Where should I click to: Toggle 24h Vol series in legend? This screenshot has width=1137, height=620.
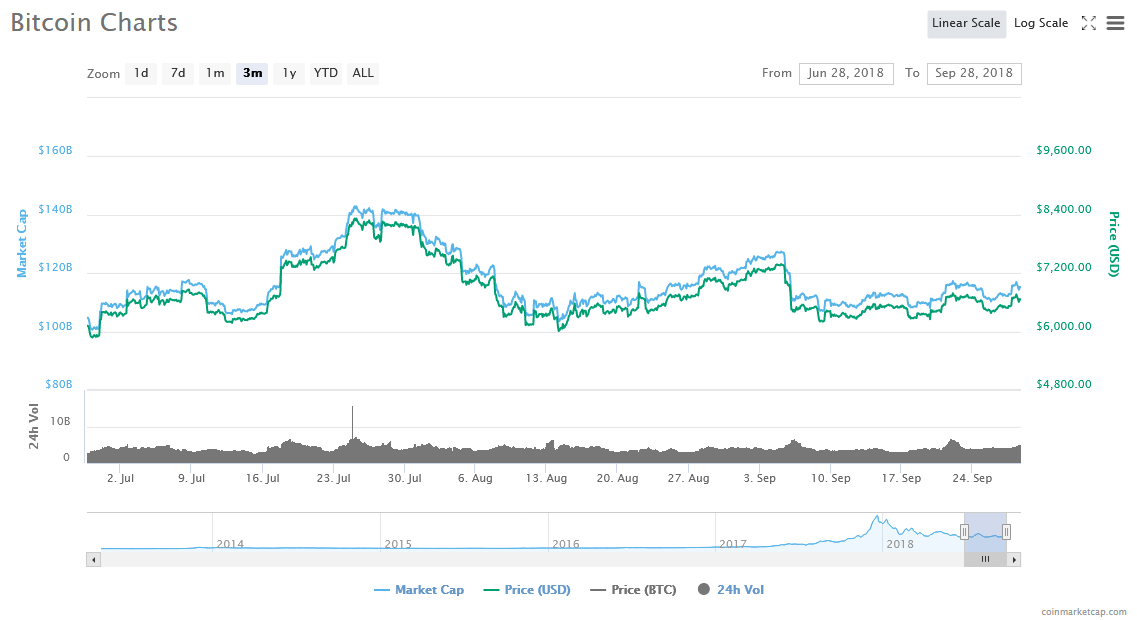[731, 590]
